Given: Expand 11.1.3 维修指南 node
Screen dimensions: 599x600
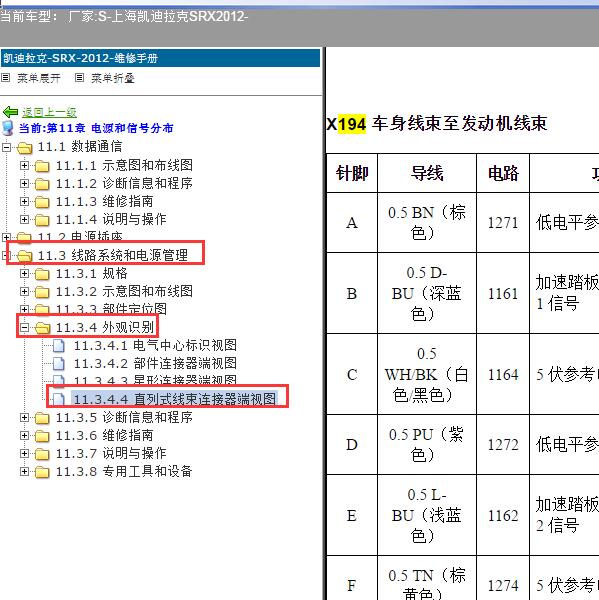Looking at the screenshot, I should click(24, 202).
